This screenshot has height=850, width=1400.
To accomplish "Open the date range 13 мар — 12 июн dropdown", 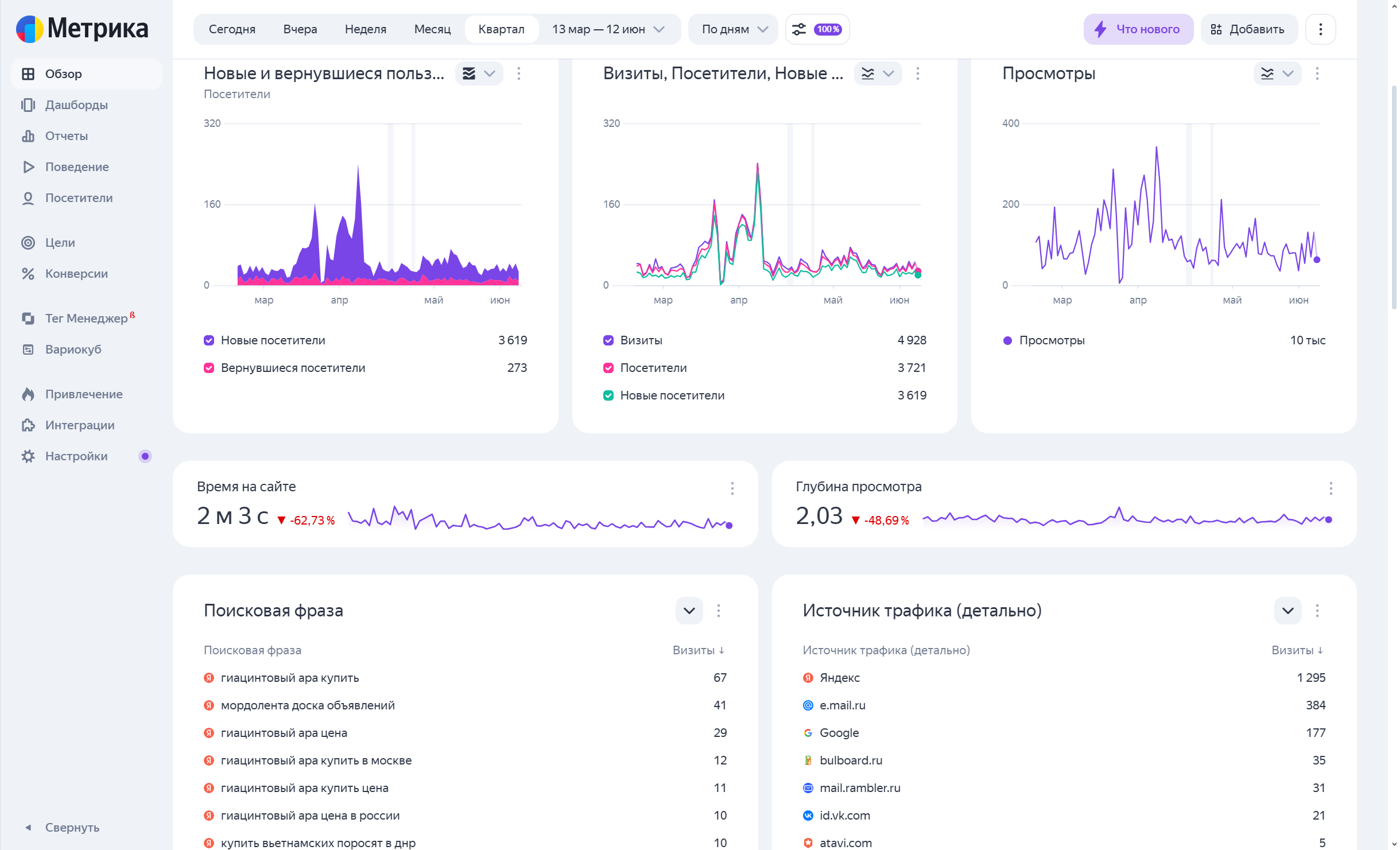I will coord(608,29).
